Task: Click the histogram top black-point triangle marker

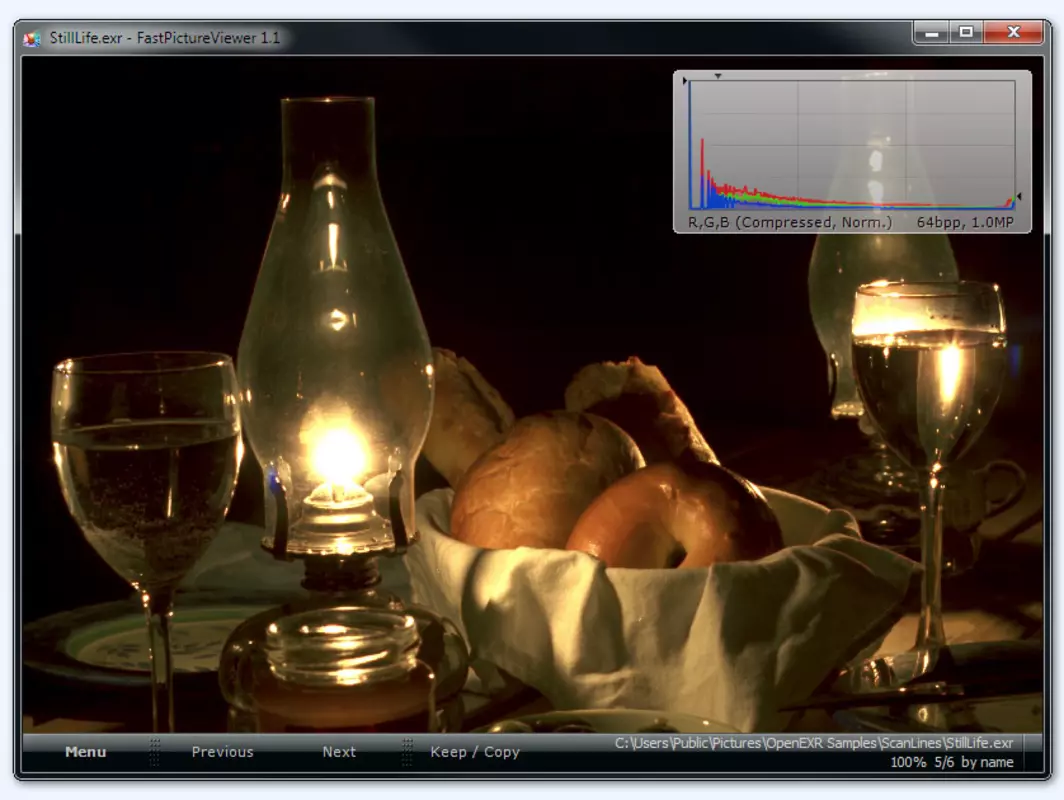Action: pos(717,76)
